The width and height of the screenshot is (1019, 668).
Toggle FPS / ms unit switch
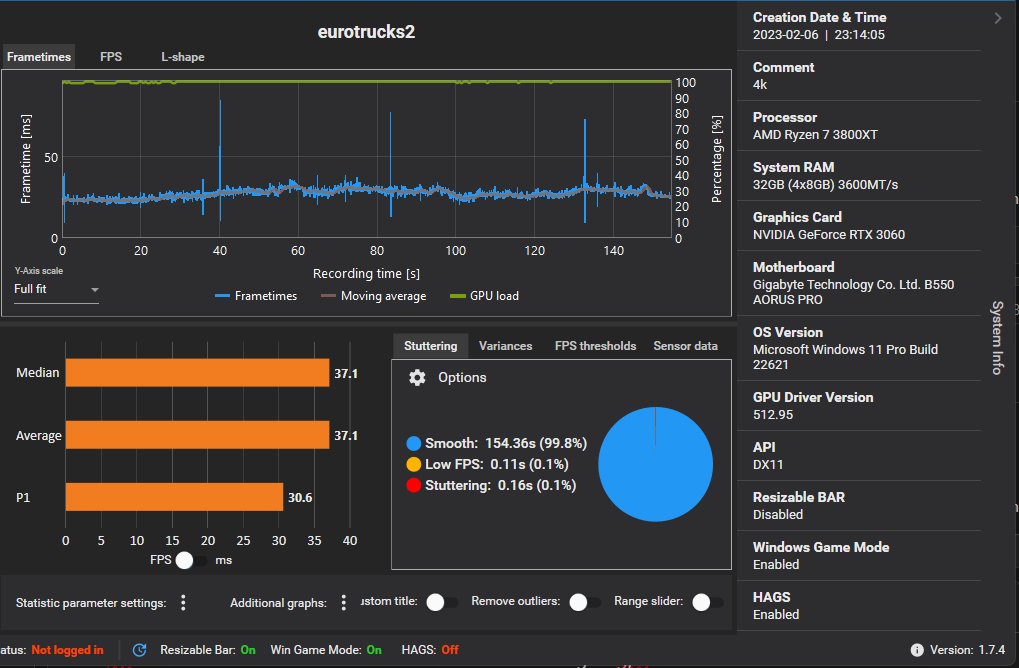(190, 560)
